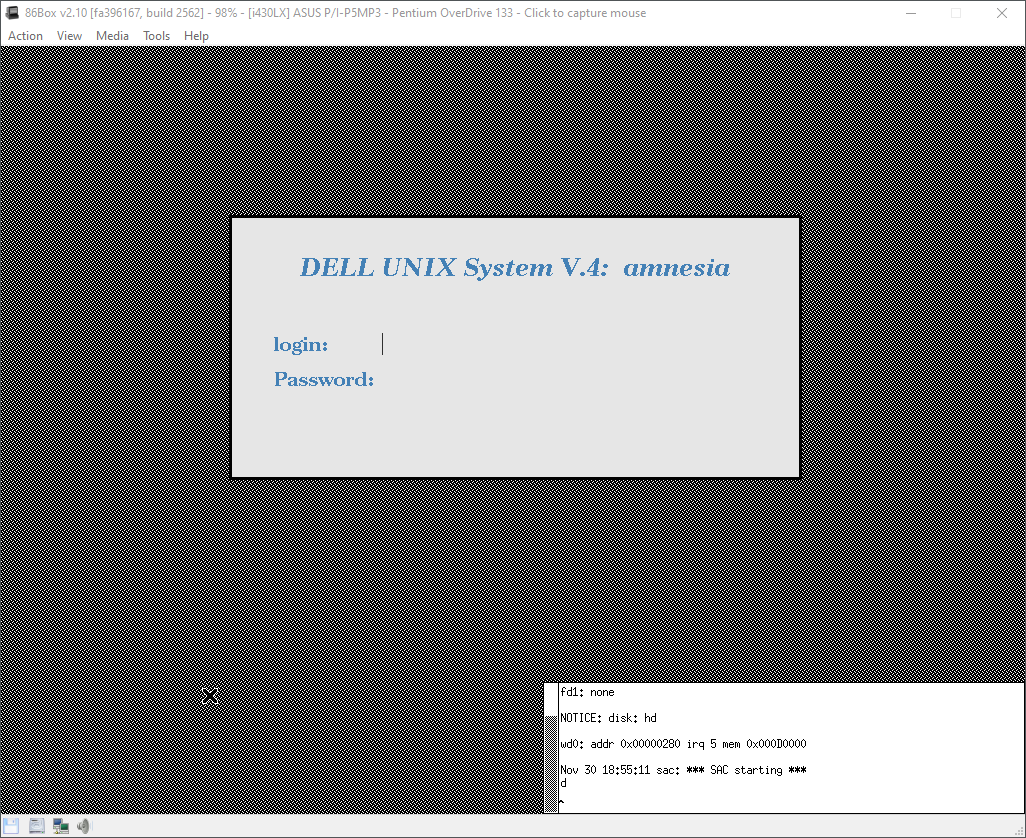Click the 'Password:' label
1026x838 pixels.
(323, 380)
